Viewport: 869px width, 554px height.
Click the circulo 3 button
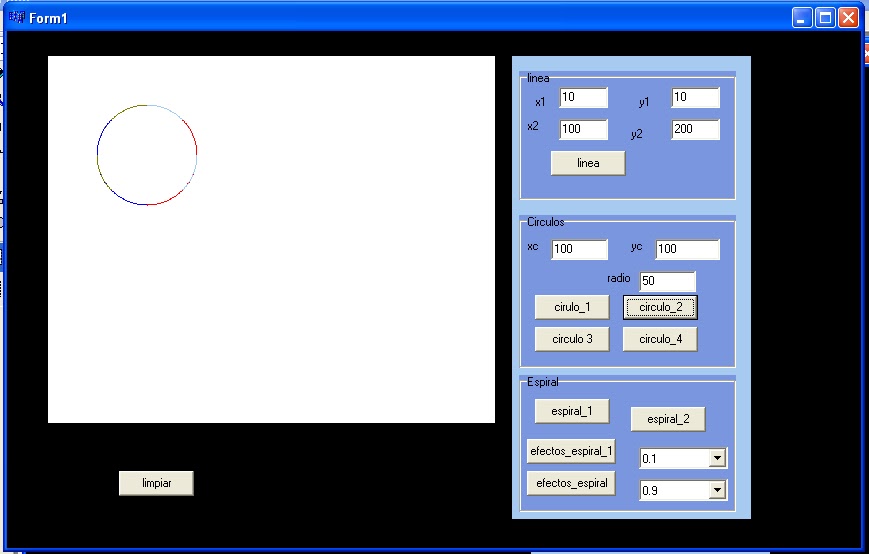click(572, 339)
